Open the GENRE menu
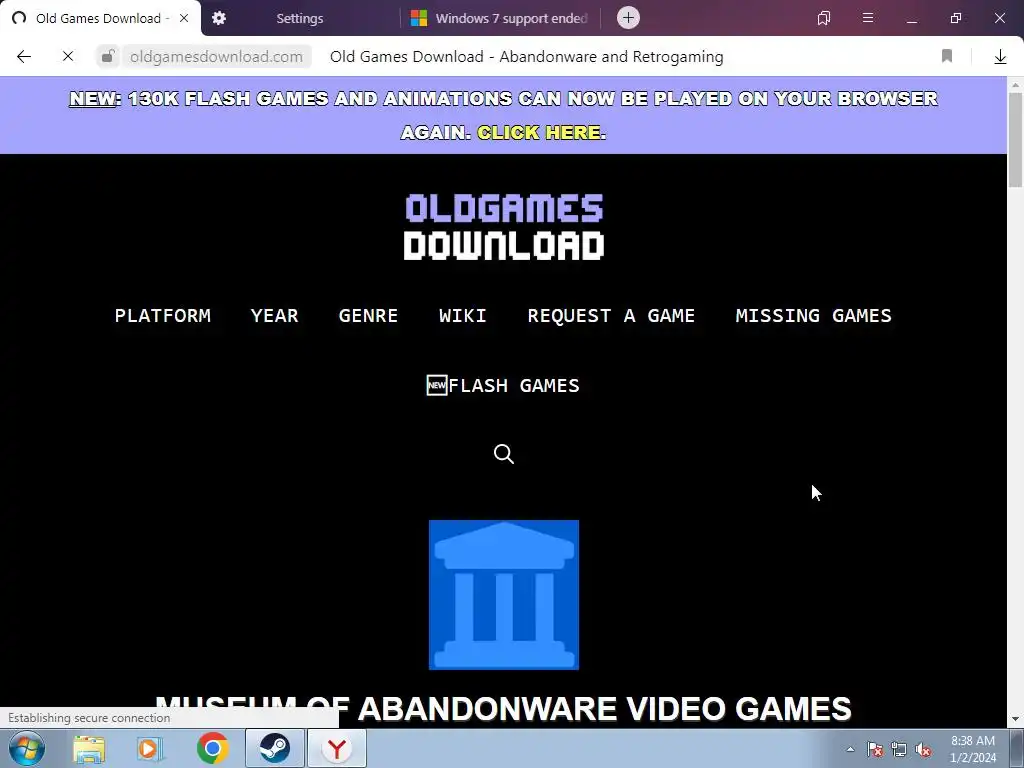This screenshot has height=768, width=1024. [368, 315]
